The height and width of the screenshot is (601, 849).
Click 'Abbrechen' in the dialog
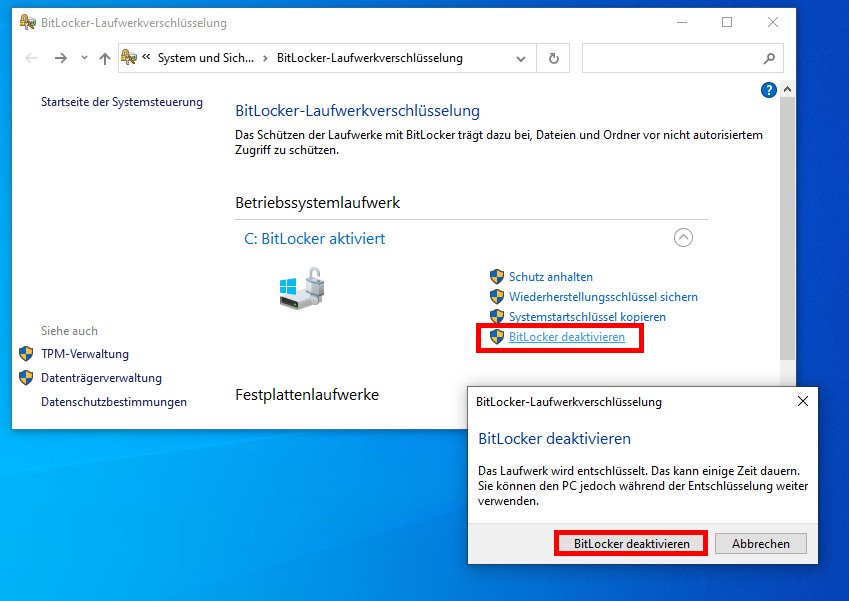tap(761, 544)
